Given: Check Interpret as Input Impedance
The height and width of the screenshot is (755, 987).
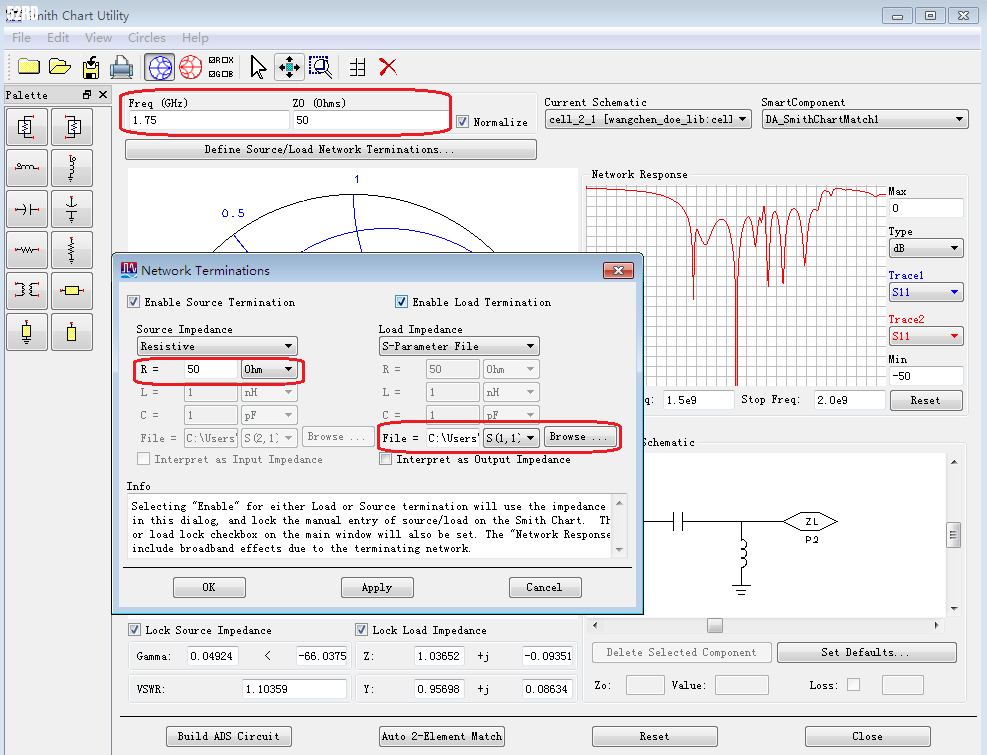Looking at the screenshot, I should (x=144, y=459).
